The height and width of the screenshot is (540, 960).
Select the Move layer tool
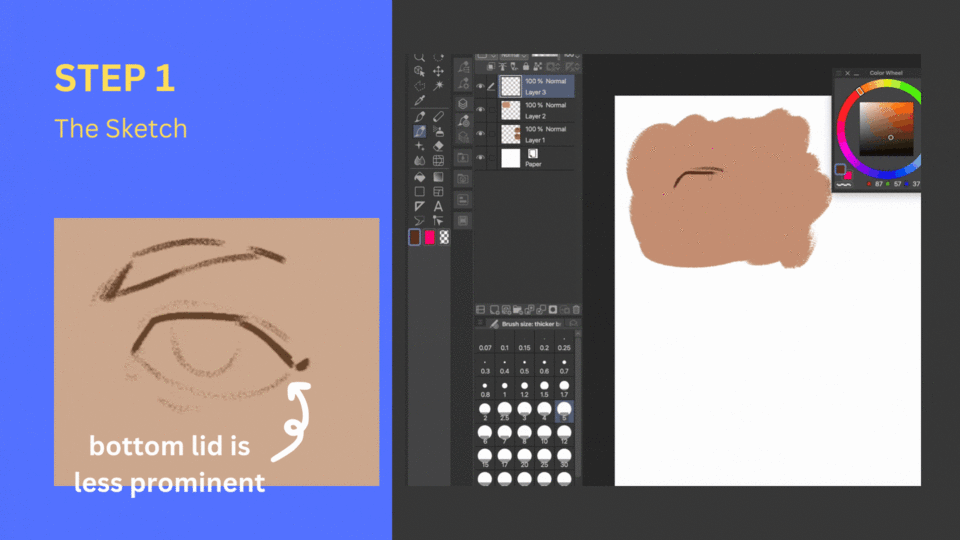point(438,71)
